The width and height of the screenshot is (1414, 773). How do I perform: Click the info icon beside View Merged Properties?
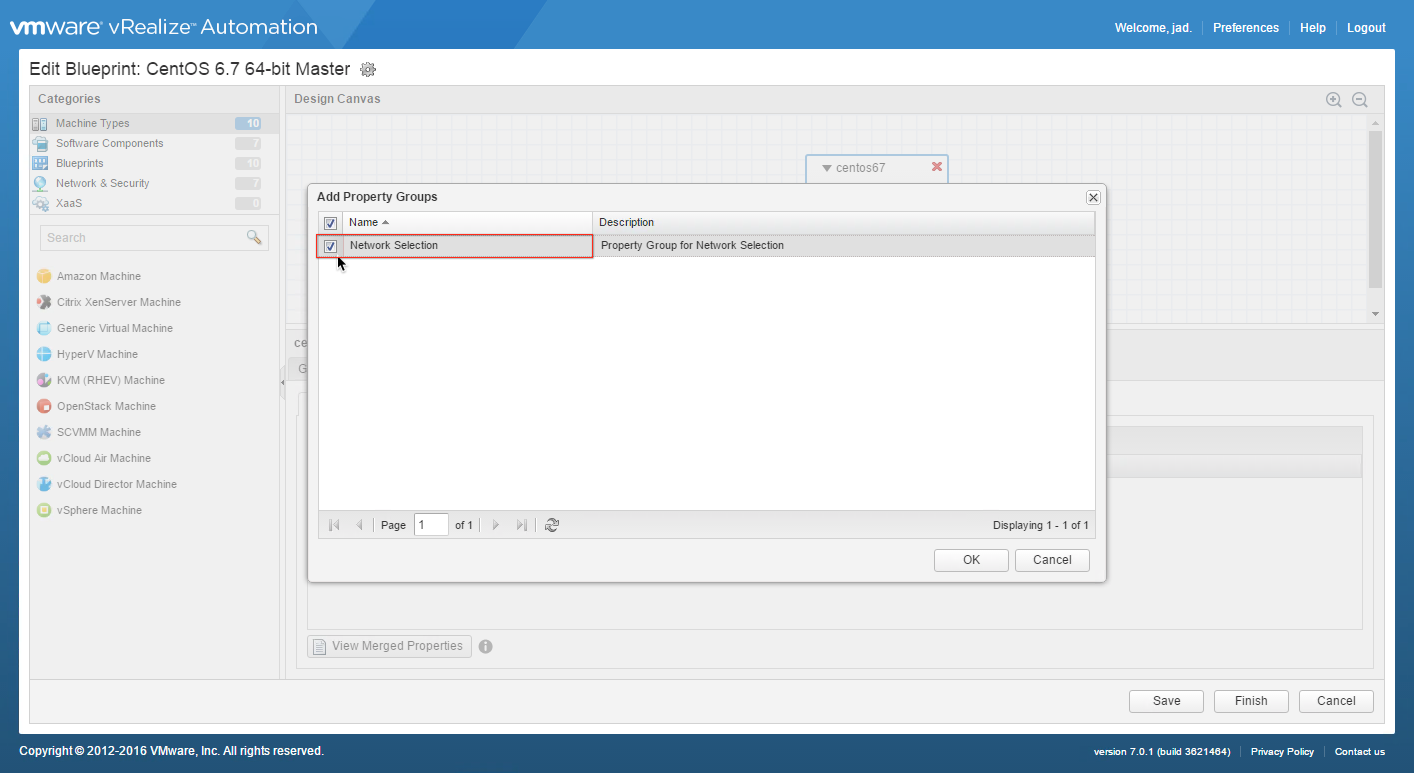[x=486, y=646]
